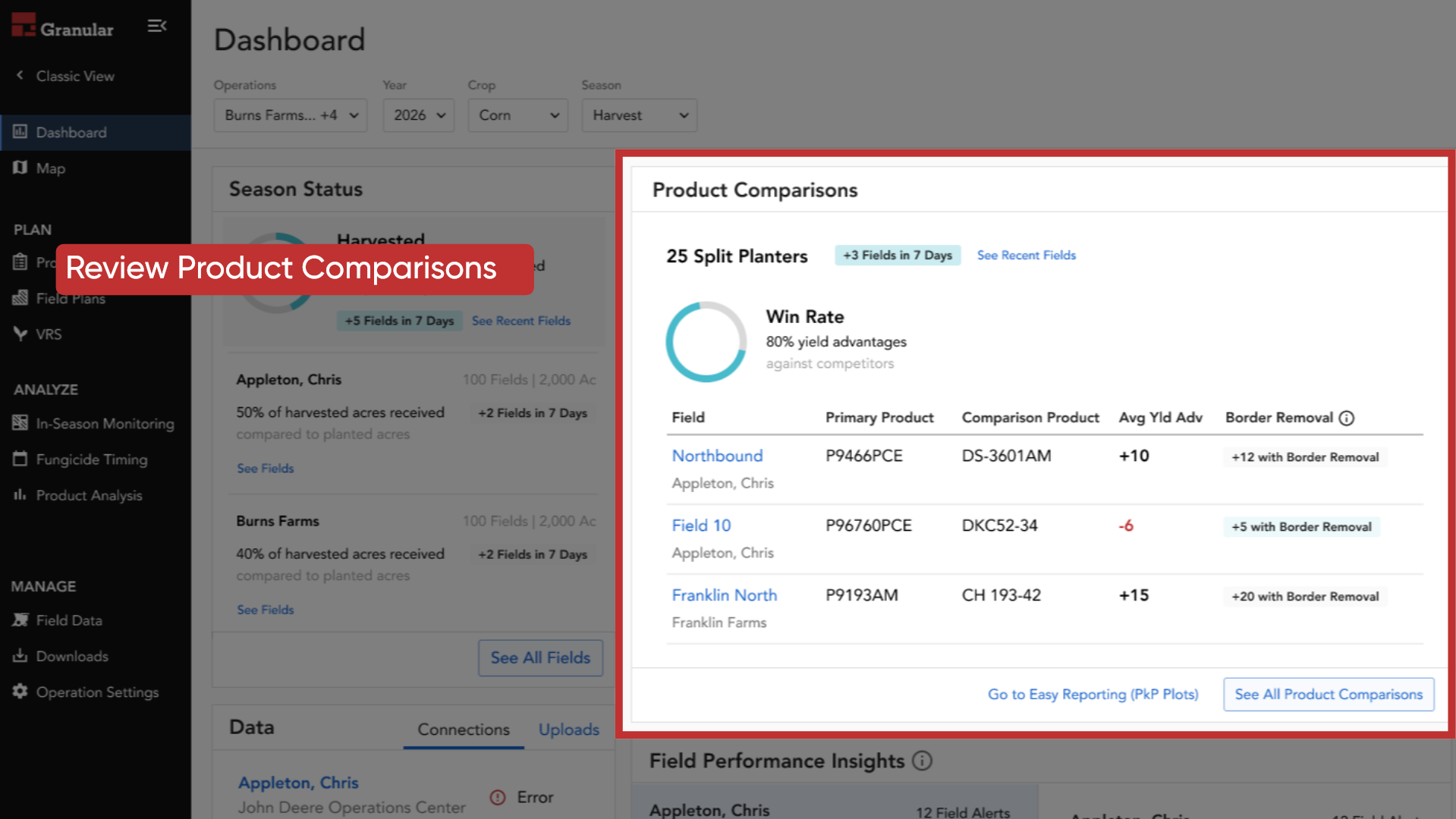Click the Error status icon
Image resolution: width=1456 pixels, height=819 pixels.
(x=498, y=797)
